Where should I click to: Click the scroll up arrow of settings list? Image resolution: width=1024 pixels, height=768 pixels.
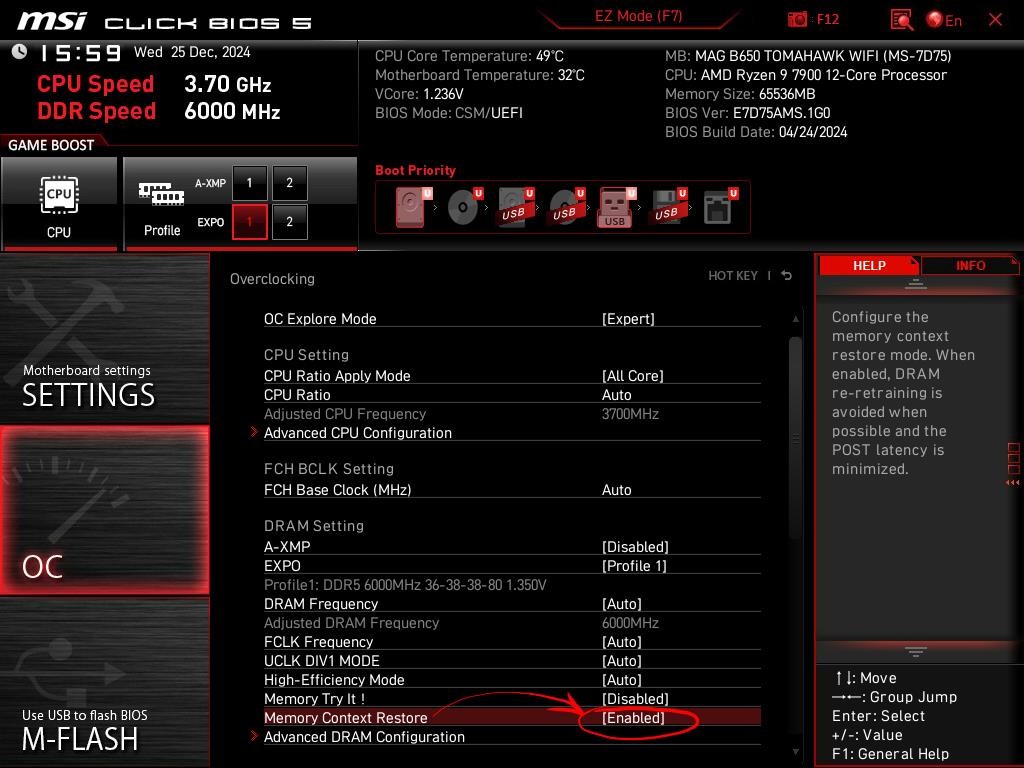point(795,319)
